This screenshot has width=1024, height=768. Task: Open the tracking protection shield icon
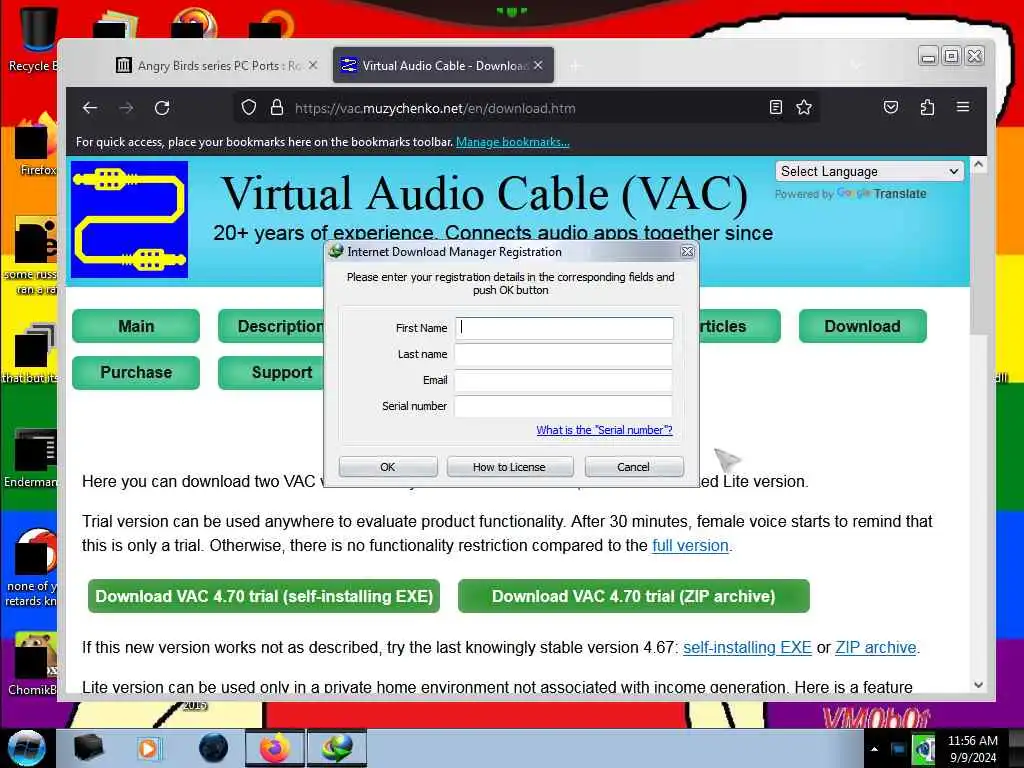[x=249, y=108]
